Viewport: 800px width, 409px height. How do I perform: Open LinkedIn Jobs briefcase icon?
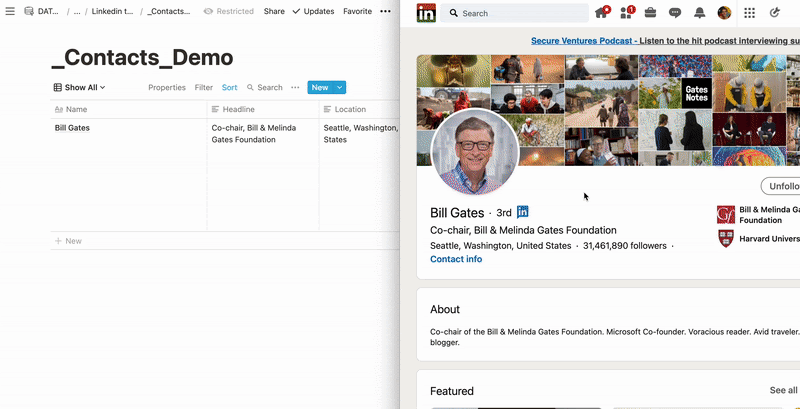650,13
